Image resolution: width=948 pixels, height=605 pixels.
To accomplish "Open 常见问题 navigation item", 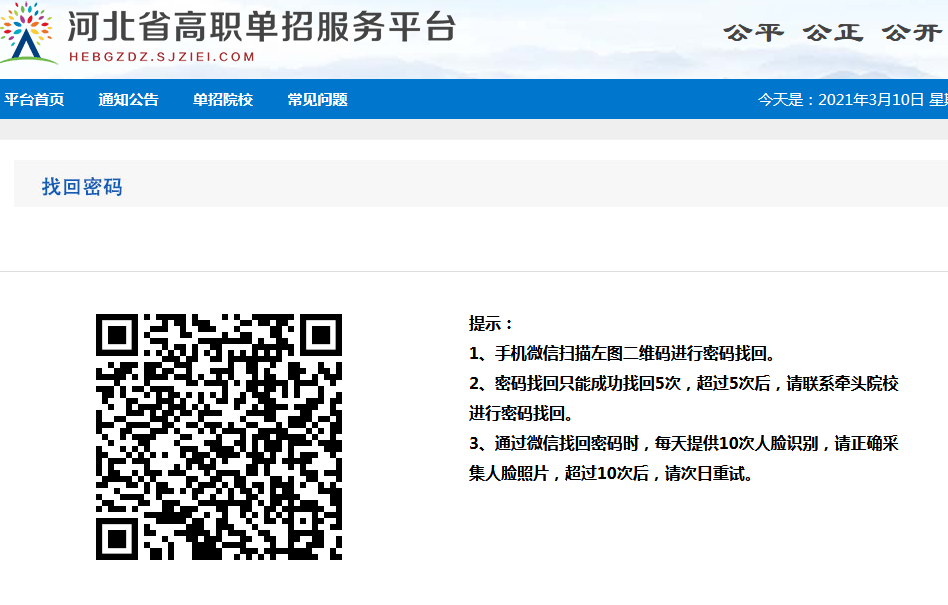I will pyautogui.click(x=317, y=100).
